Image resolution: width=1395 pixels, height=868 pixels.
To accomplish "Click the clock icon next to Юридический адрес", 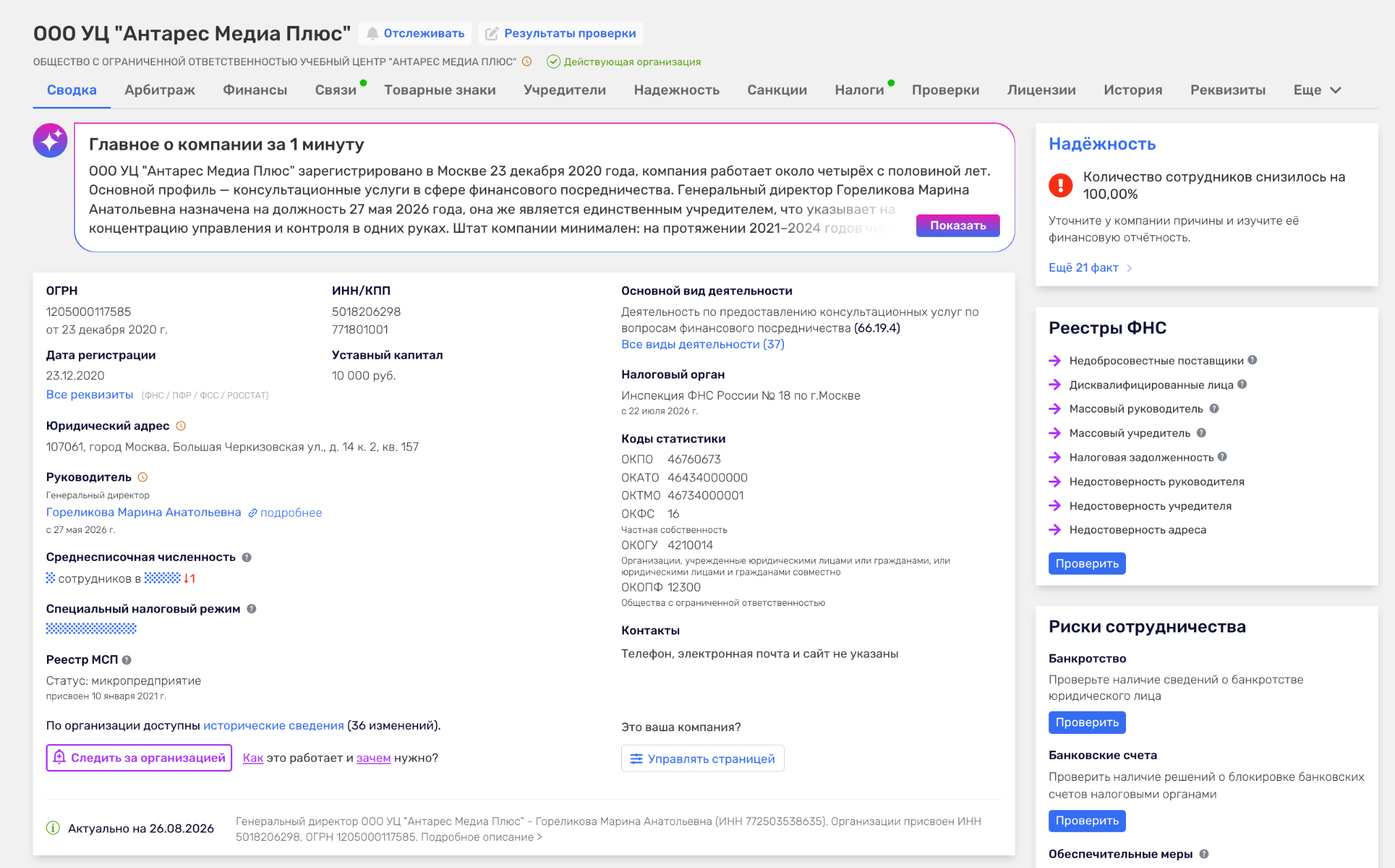I will click(x=181, y=425).
